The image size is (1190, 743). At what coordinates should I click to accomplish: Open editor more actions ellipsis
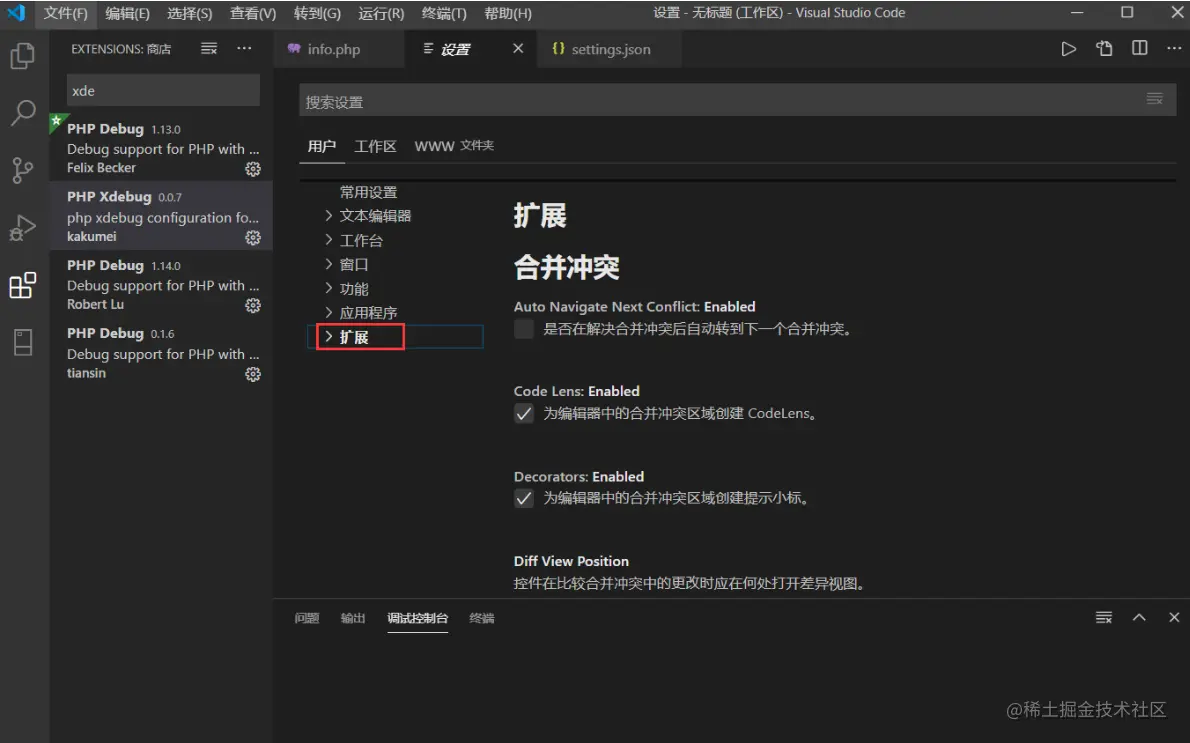click(1174, 48)
